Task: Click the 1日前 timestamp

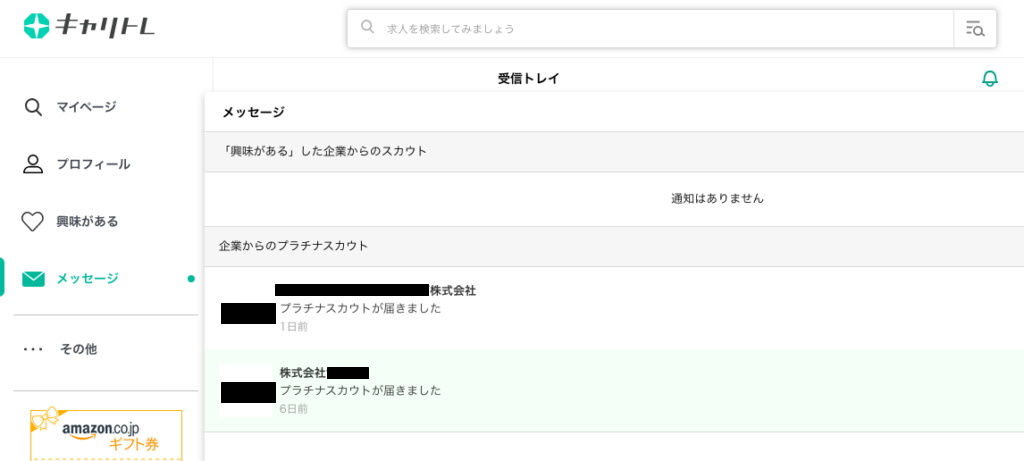Action: coord(294,326)
